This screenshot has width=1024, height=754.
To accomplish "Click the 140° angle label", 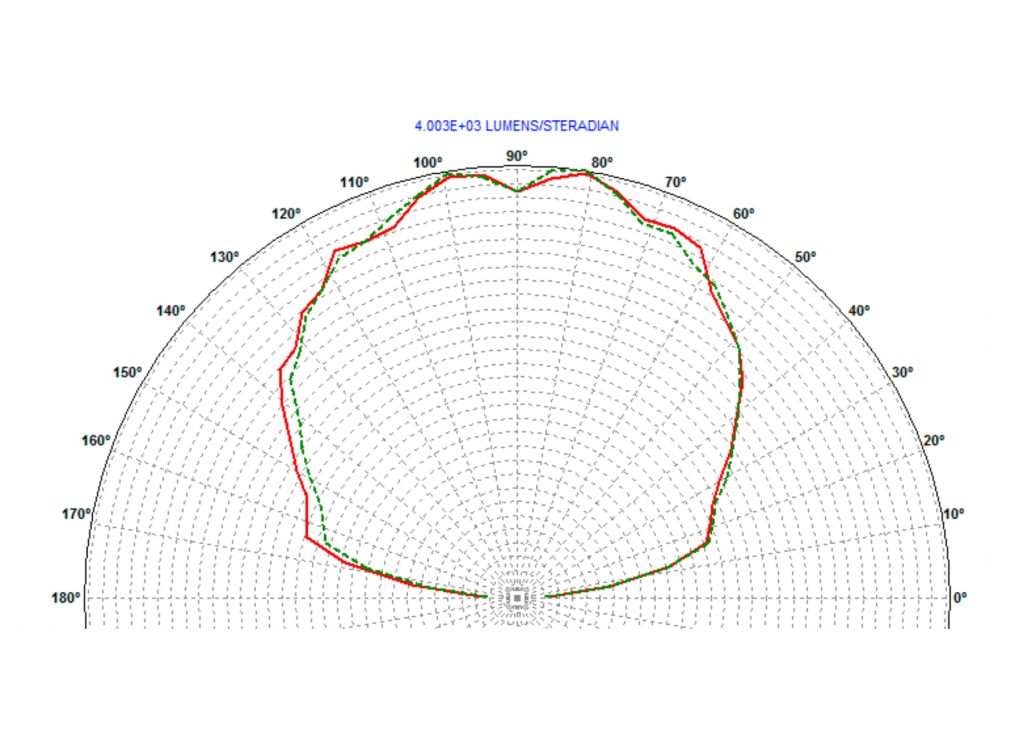I will point(171,311).
